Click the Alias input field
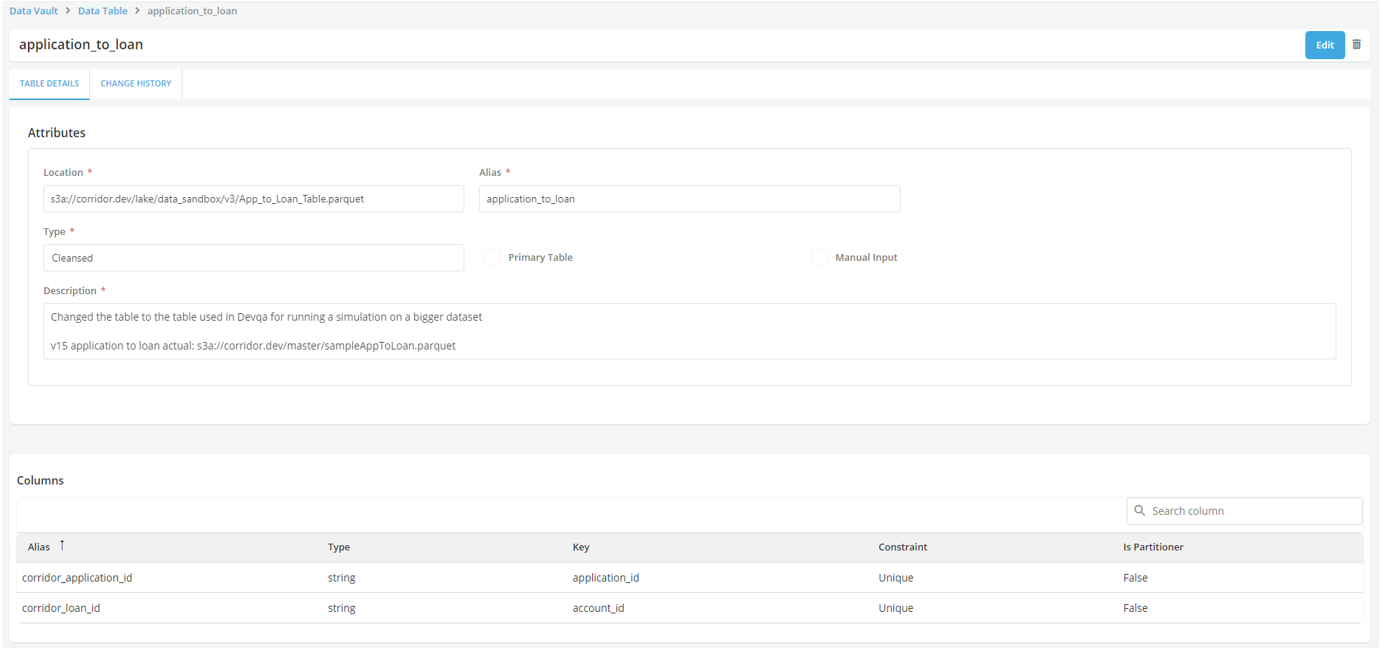 point(689,199)
